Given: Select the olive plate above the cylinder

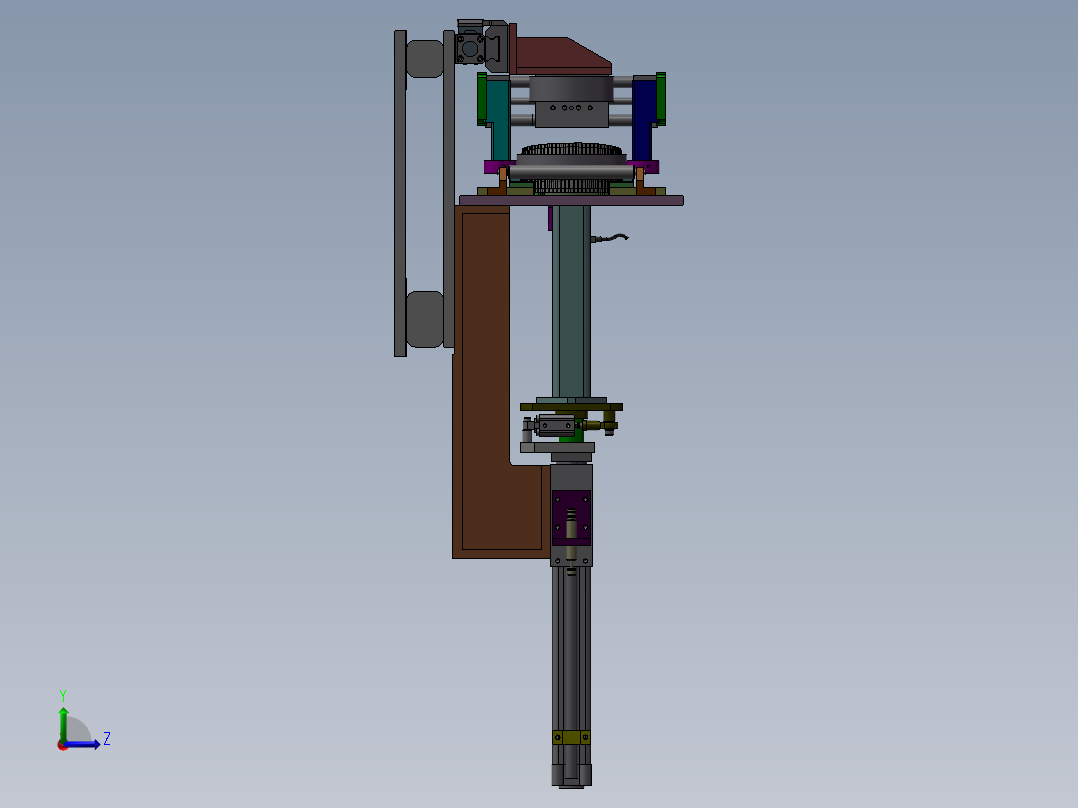Looking at the screenshot, I should (x=571, y=407).
